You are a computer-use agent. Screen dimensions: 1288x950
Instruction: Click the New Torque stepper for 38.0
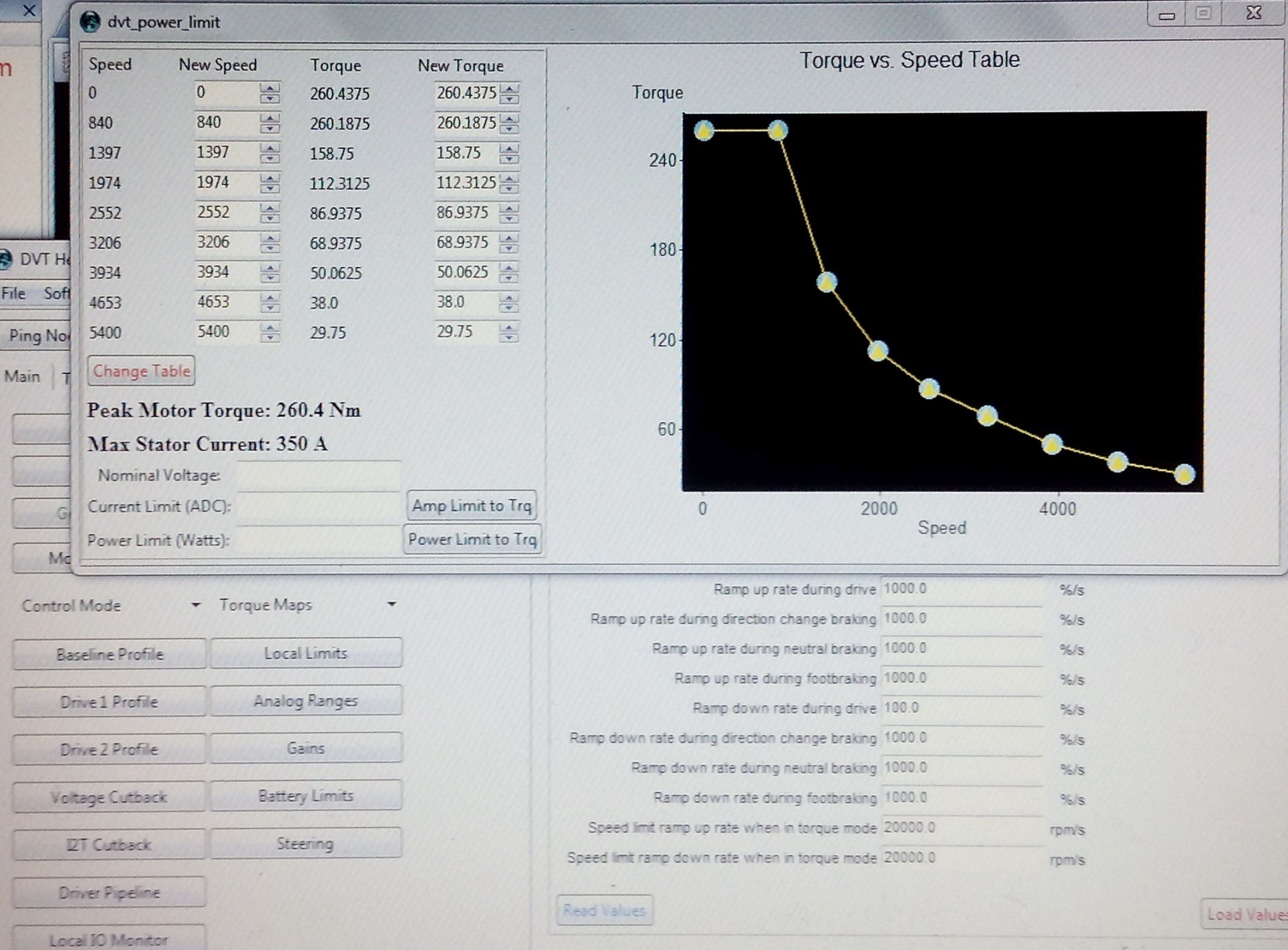[509, 303]
